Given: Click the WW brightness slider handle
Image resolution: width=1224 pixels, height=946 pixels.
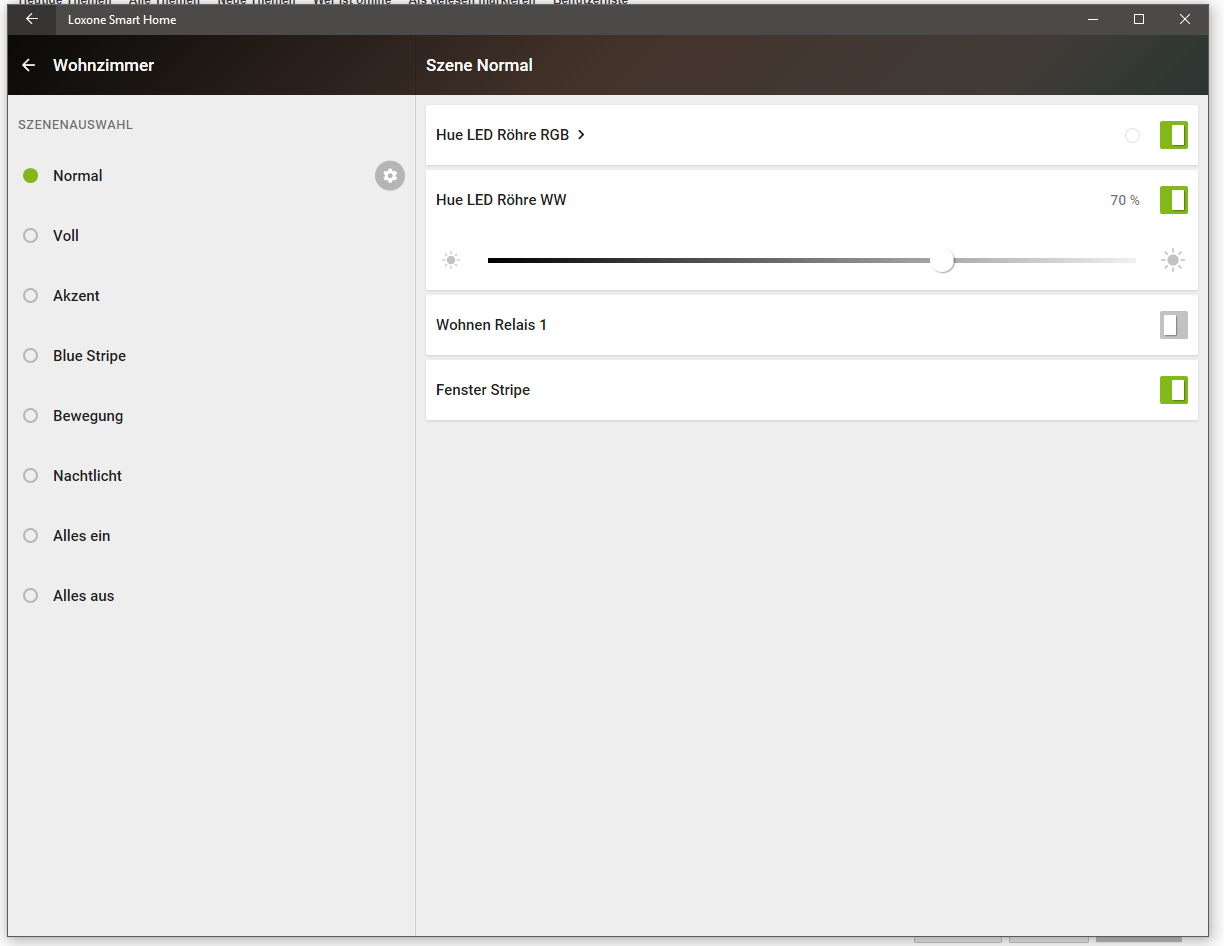Looking at the screenshot, I should click(942, 261).
